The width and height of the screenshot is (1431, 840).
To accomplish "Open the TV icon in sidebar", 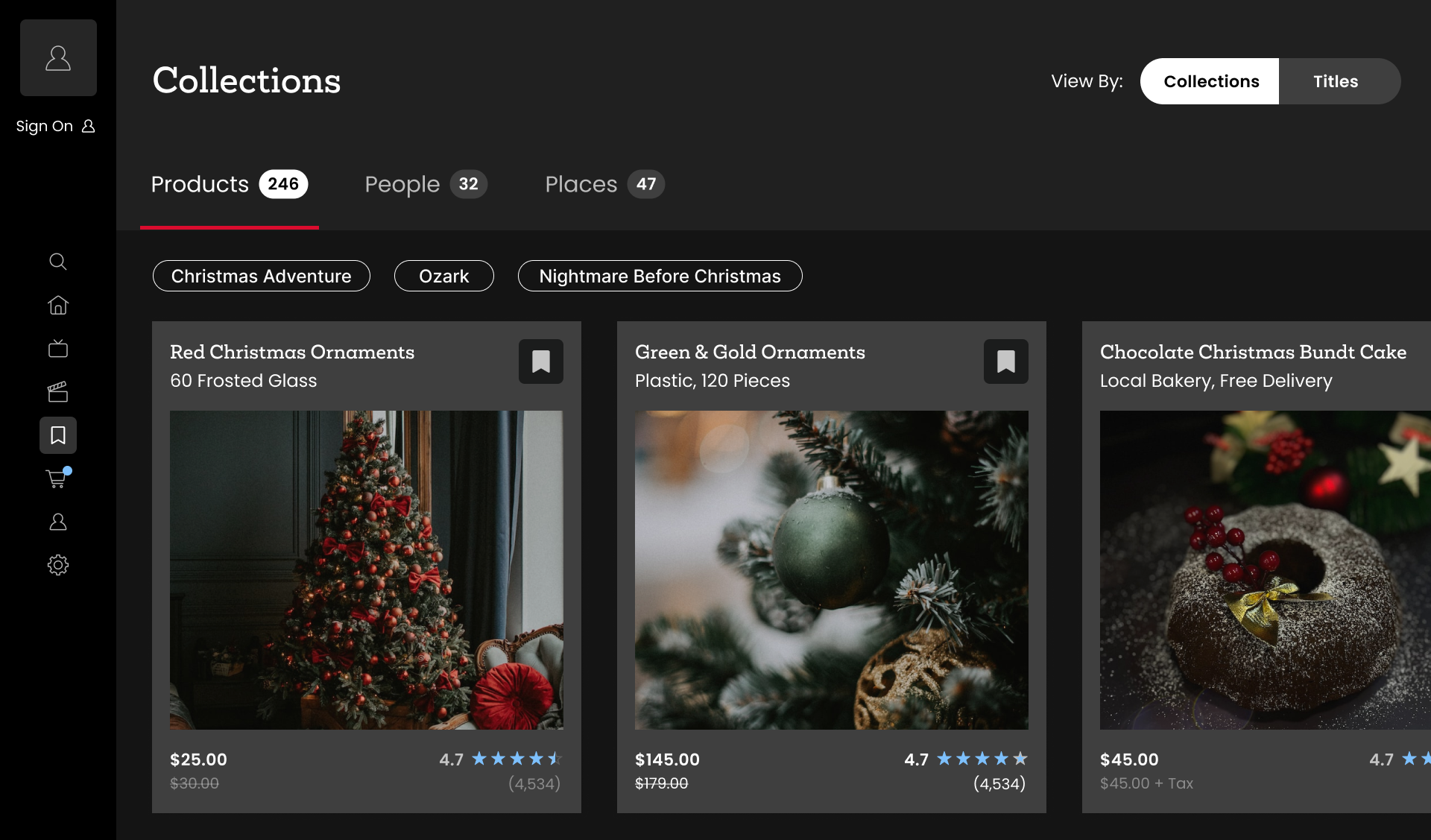I will coord(58,349).
